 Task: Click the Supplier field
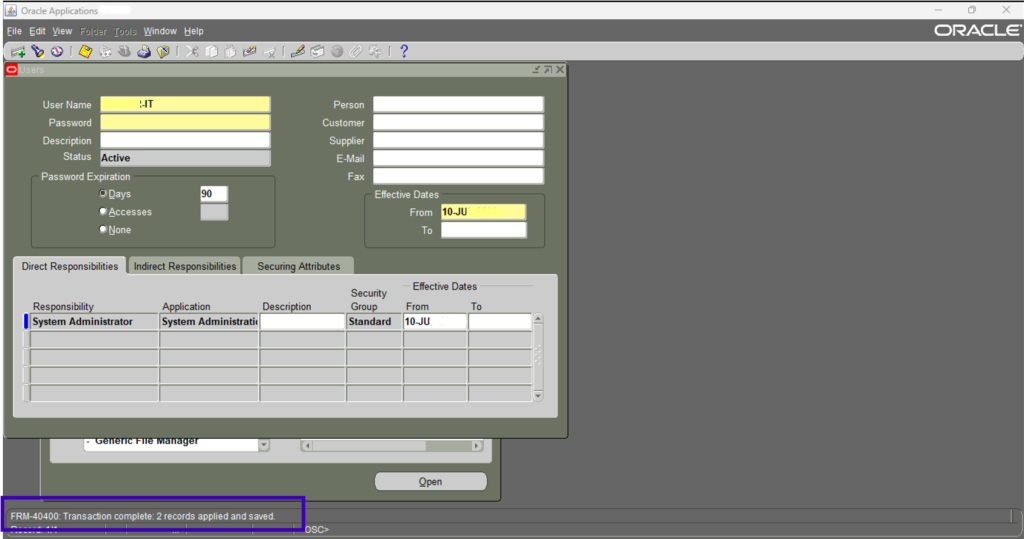(458, 140)
